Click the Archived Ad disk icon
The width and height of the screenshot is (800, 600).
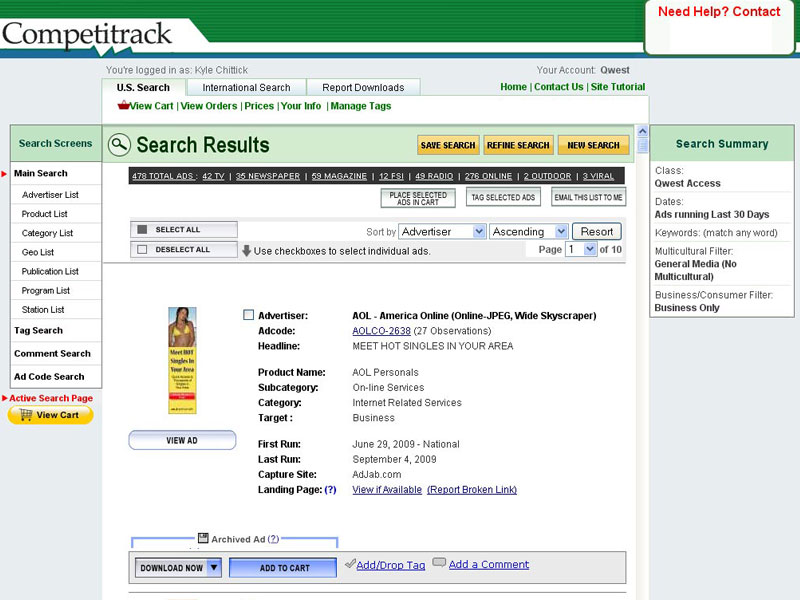pyautogui.click(x=203, y=538)
